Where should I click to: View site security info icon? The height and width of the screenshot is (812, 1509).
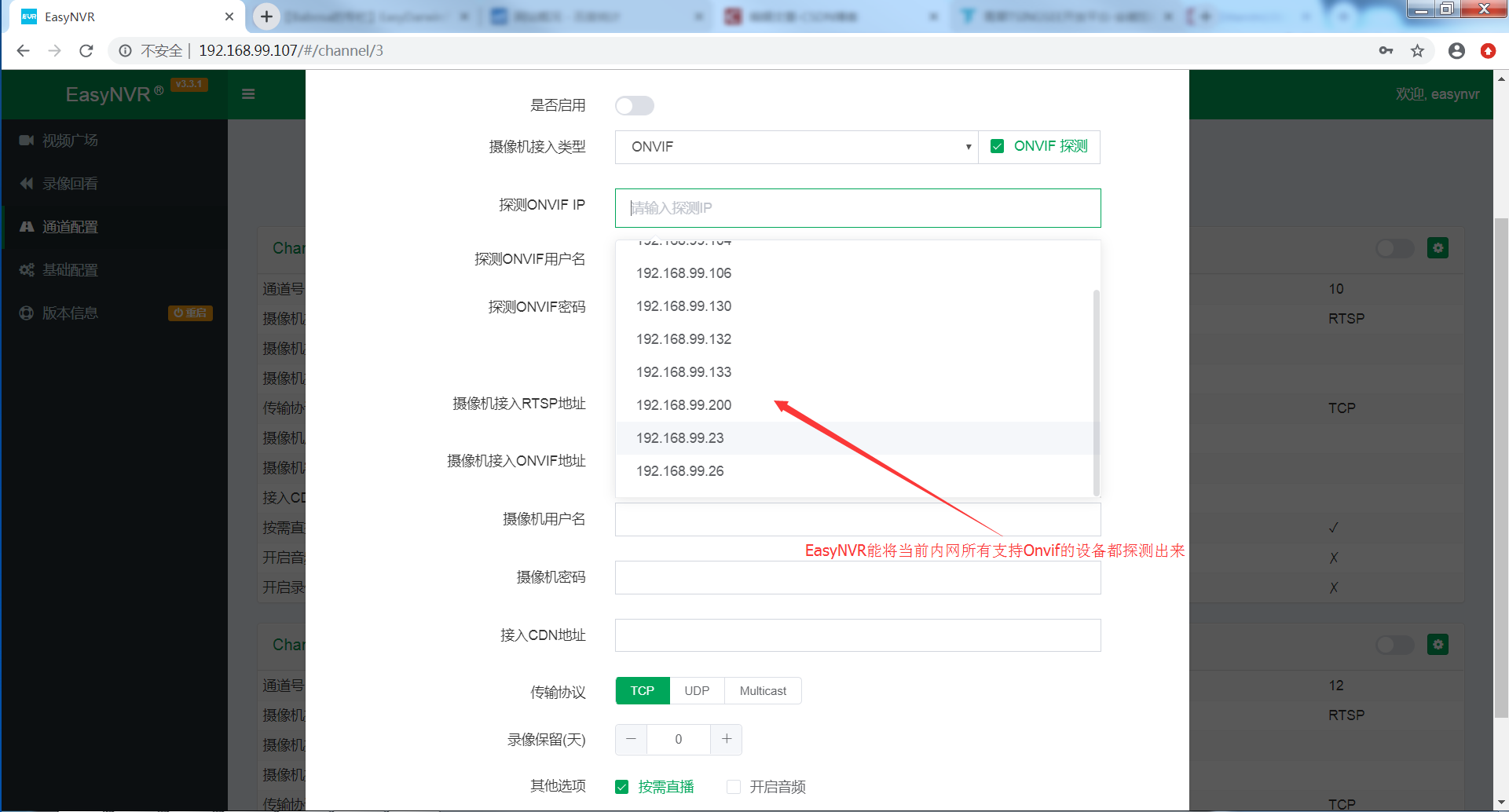click(x=125, y=51)
